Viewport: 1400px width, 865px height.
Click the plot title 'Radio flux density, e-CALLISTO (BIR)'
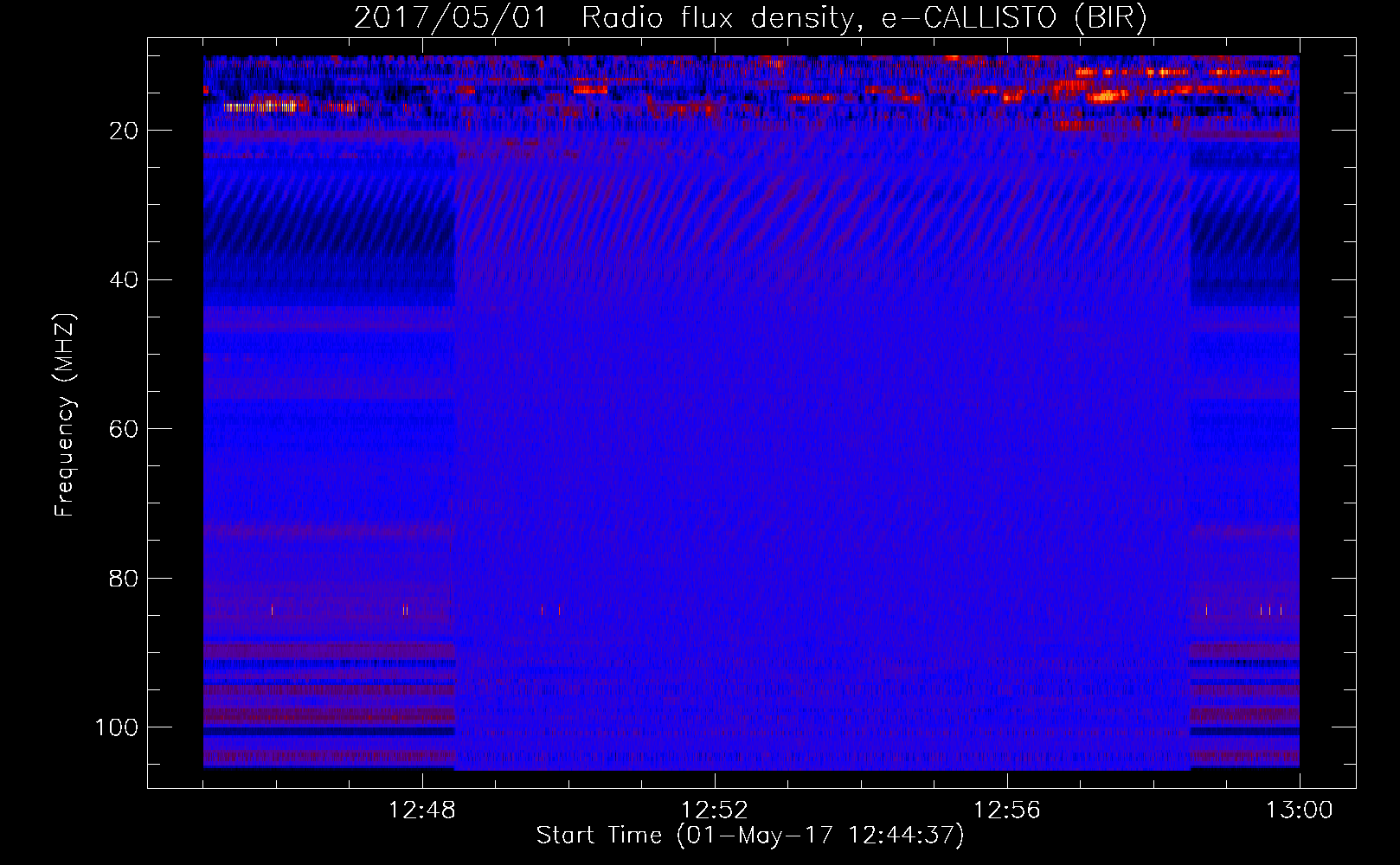click(x=864, y=18)
